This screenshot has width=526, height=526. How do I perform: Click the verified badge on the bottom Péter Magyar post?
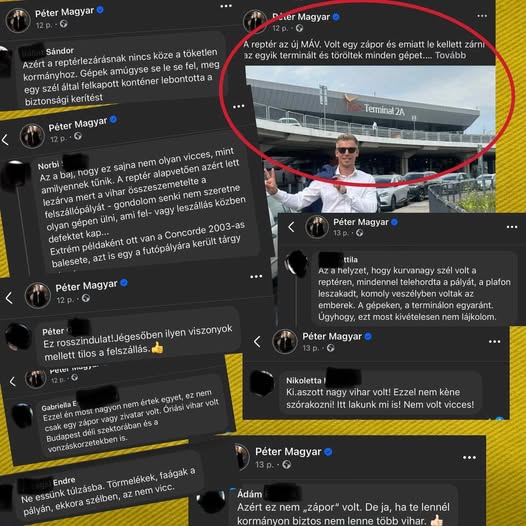pyautogui.click(x=328, y=452)
